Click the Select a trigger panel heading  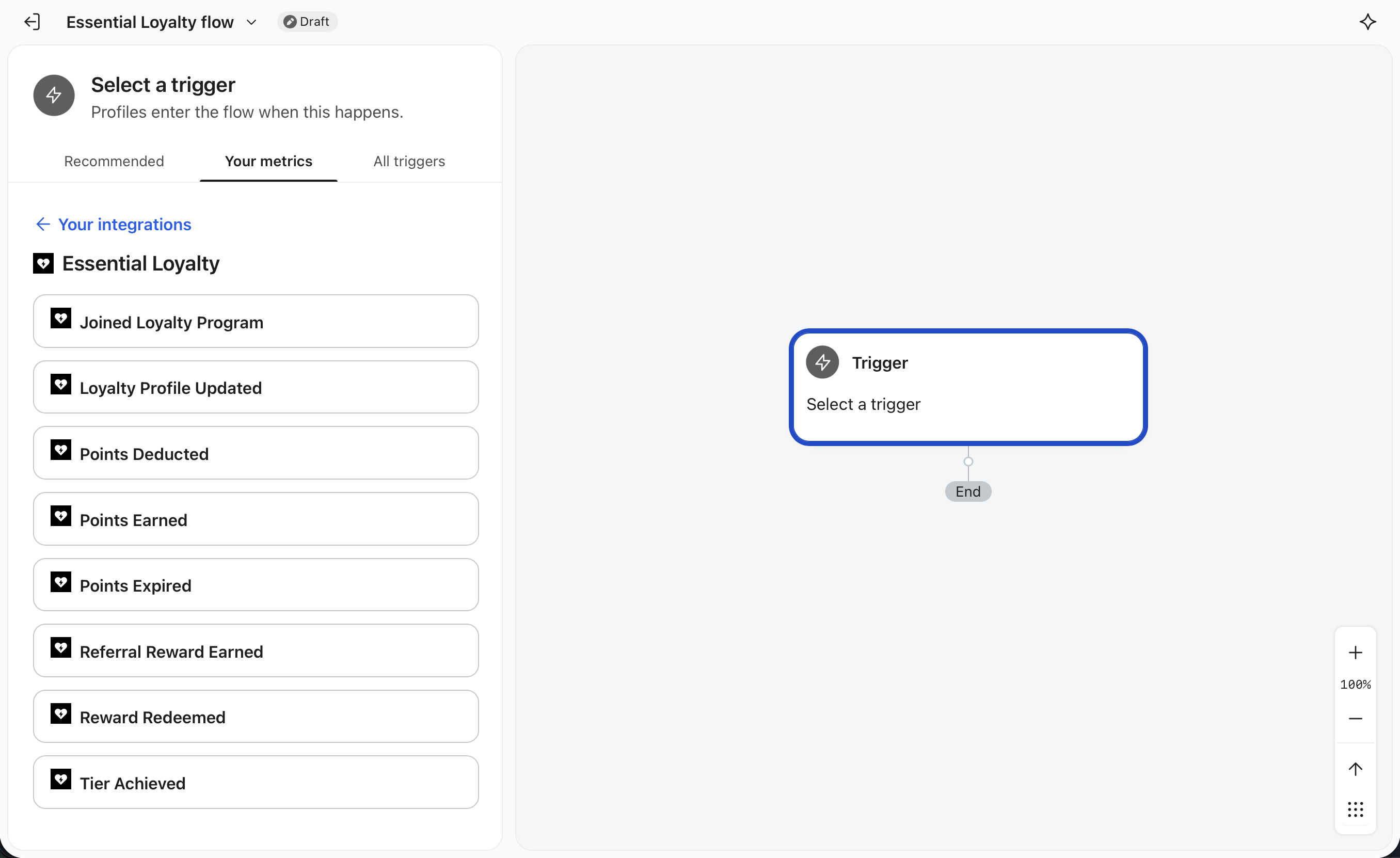click(x=163, y=85)
